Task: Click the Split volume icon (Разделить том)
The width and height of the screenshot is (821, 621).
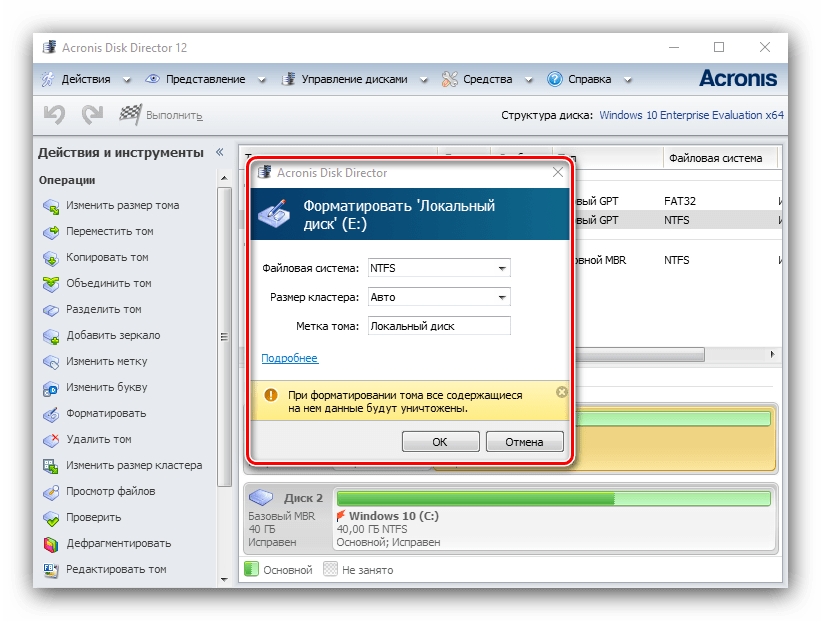Action: [x=51, y=310]
